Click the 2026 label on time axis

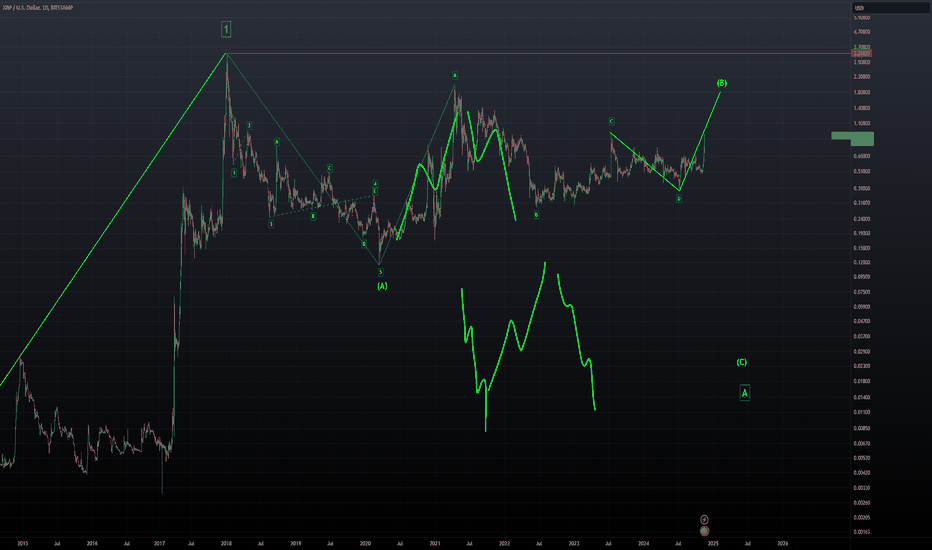coord(783,543)
